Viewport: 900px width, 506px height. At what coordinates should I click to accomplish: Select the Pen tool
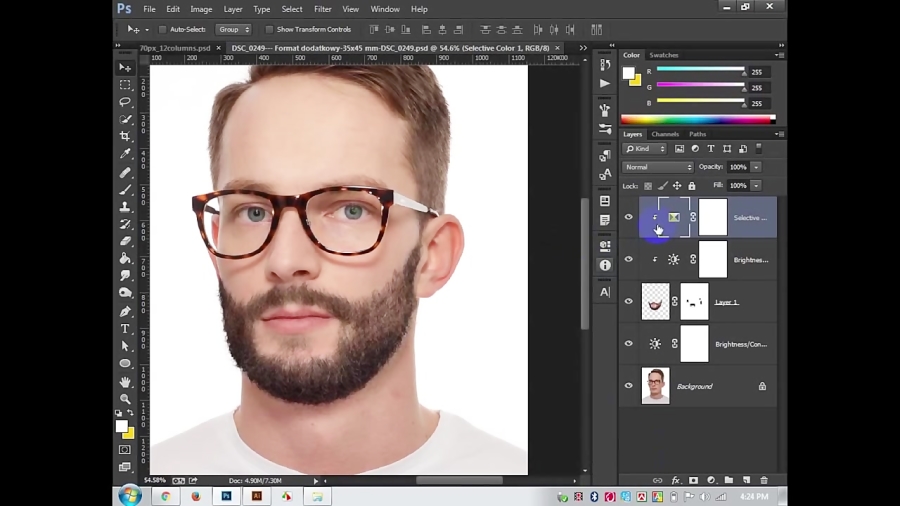coord(125,312)
